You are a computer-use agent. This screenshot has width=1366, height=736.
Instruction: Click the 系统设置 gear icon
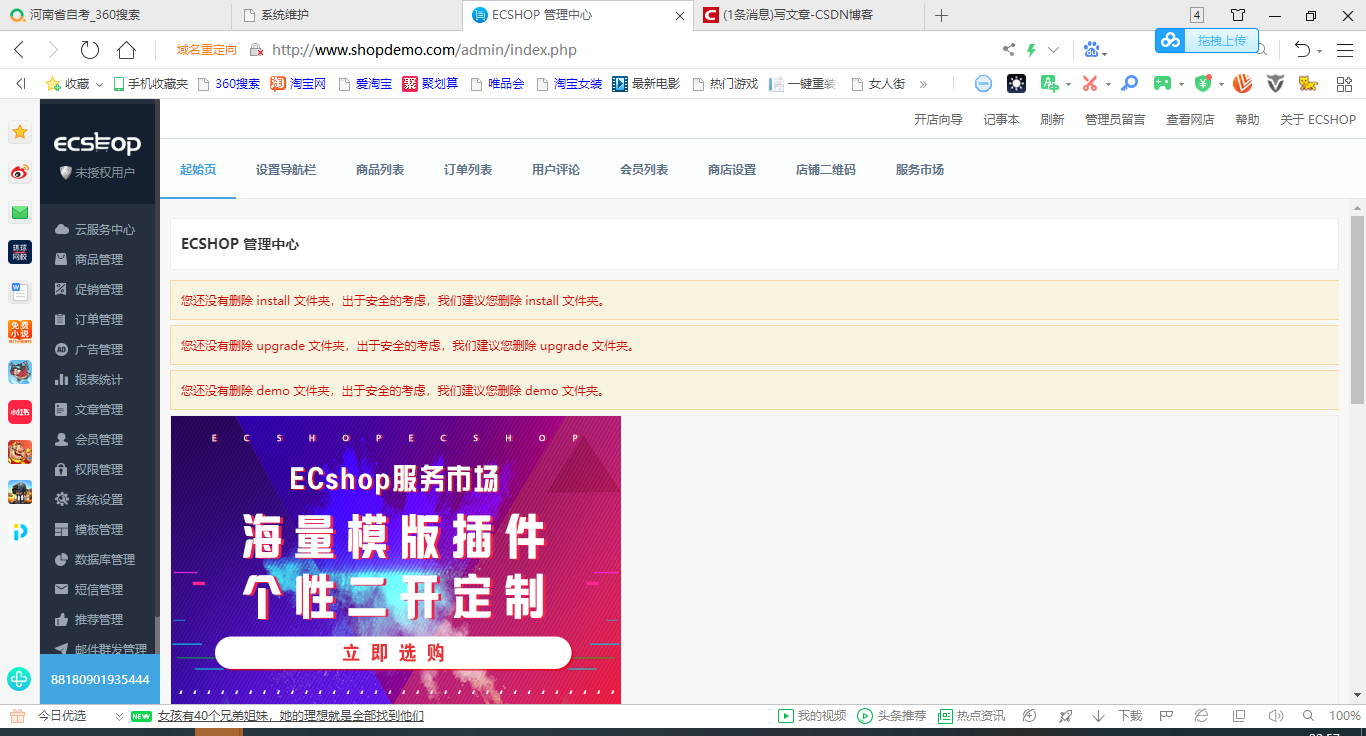click(x=62, y=499)
